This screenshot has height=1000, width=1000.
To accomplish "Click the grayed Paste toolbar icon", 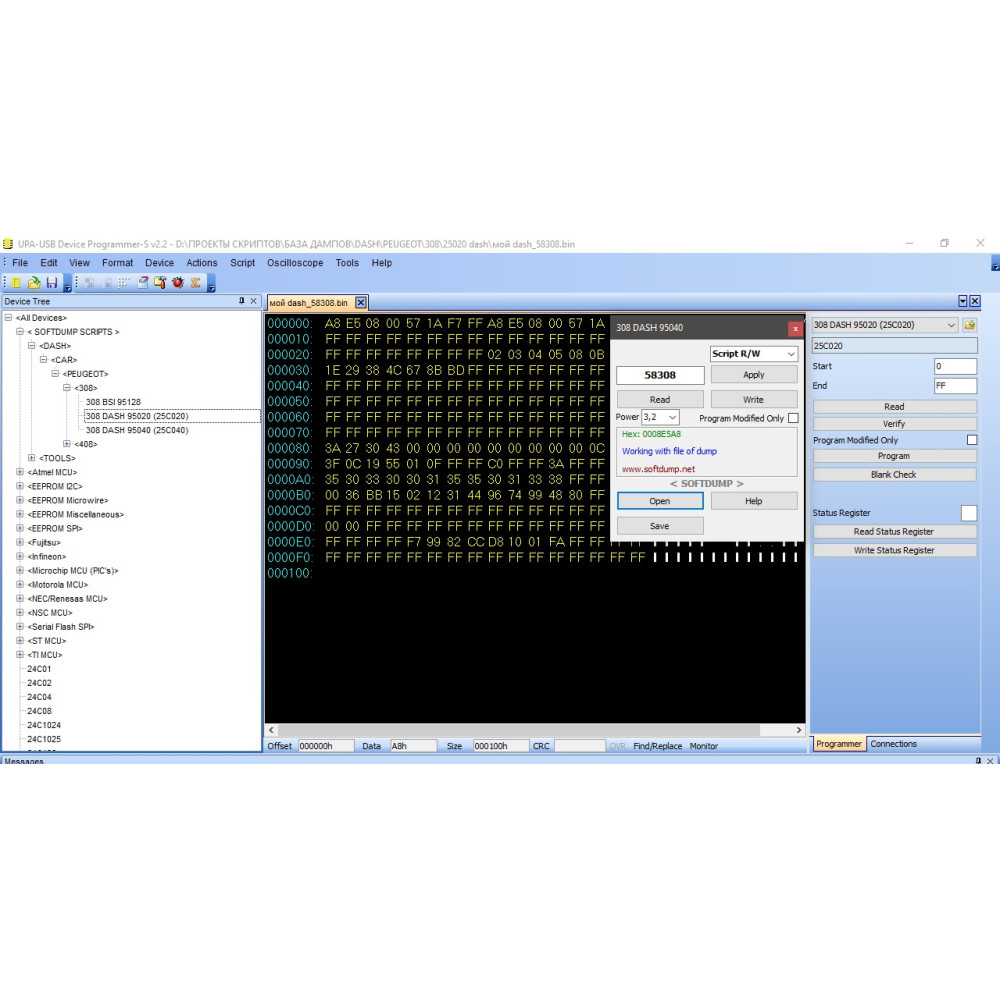I will pos(107,283).
